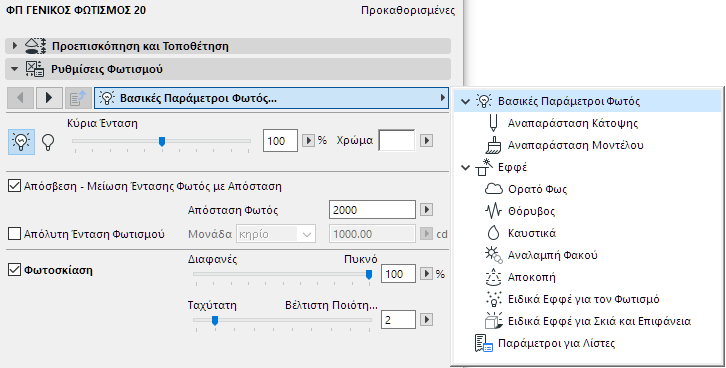Click the previous page left arrow button
Viewport: 726px width, 368px height.
[20, 98]
